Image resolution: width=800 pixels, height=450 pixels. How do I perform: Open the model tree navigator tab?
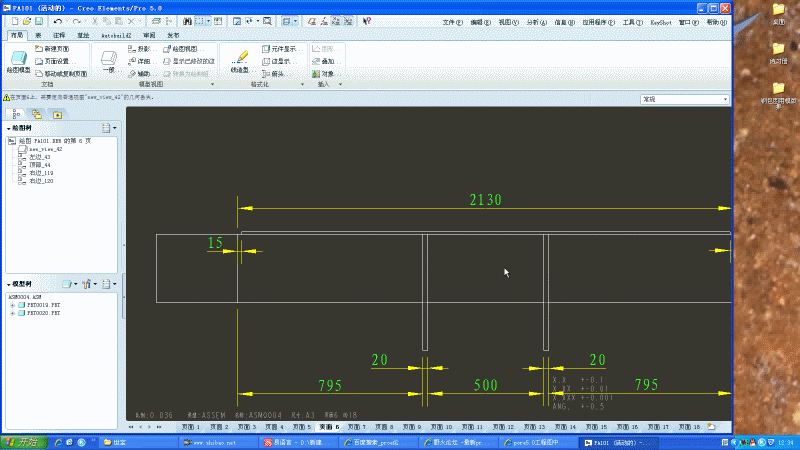pos(16,114)
